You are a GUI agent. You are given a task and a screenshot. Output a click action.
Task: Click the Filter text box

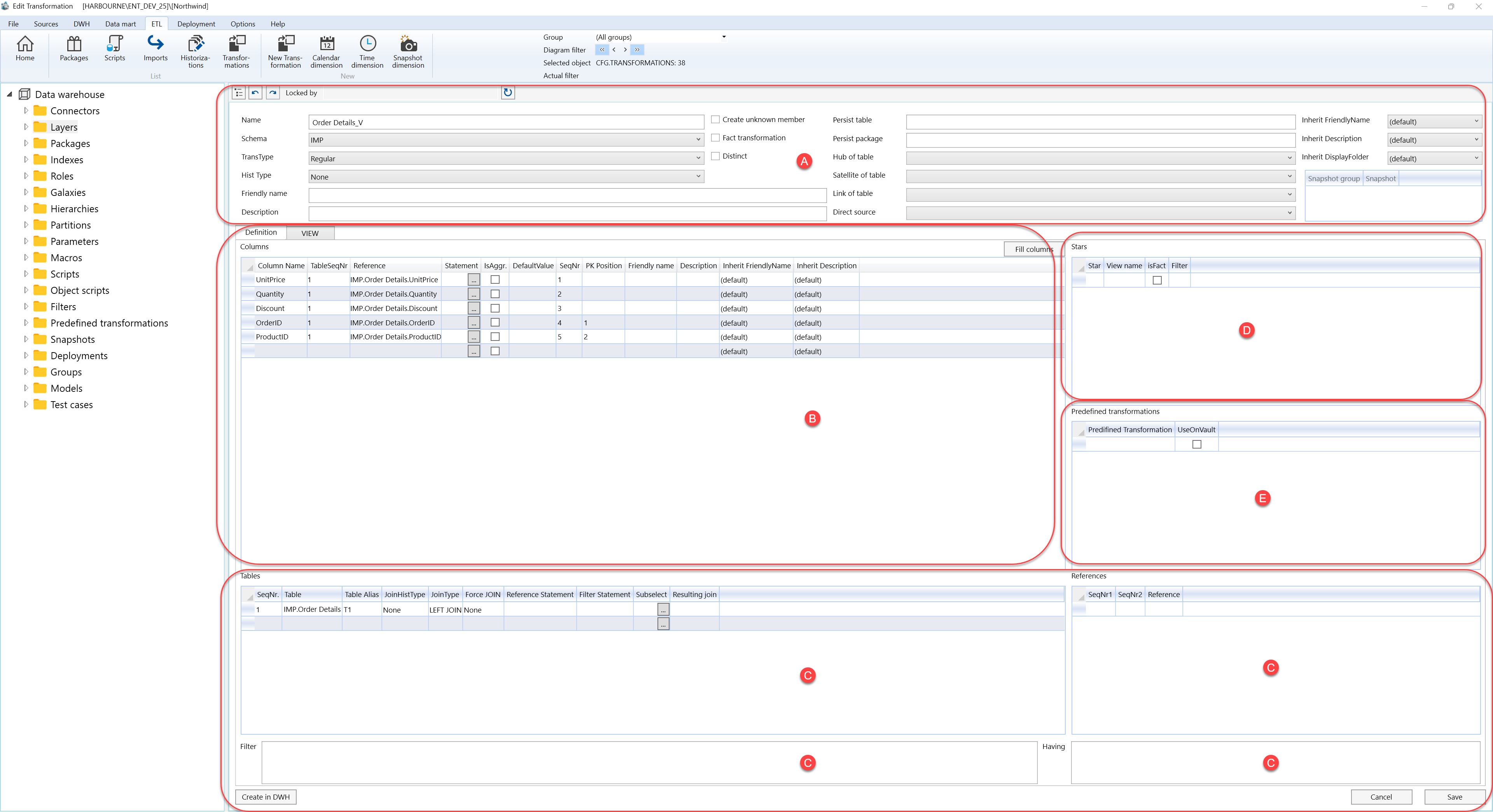coord(649,762)
